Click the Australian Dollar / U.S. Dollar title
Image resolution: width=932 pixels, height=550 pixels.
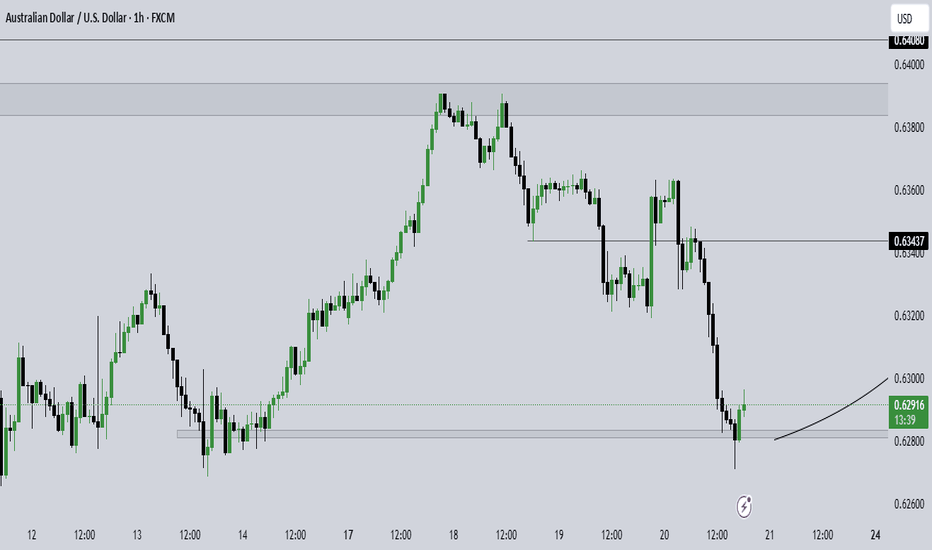66,18
